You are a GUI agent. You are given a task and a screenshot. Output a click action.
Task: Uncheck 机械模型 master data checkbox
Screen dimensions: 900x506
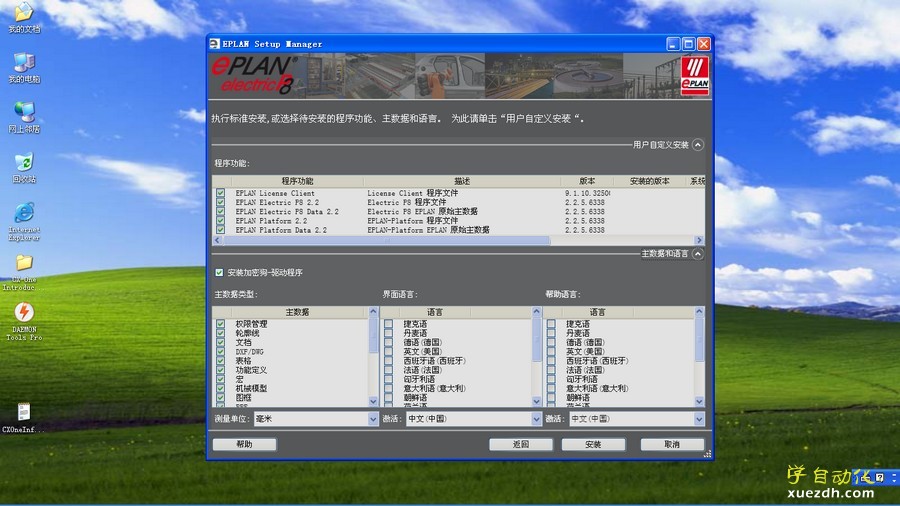tap(220, 388)
